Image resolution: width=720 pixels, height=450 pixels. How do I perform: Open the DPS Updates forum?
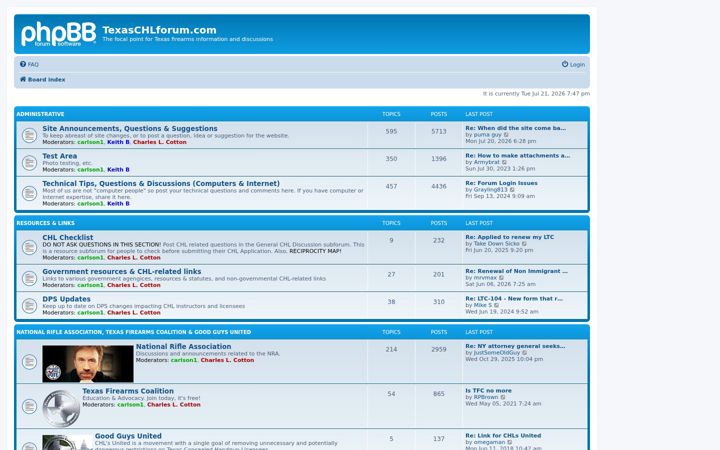[66, 299]
